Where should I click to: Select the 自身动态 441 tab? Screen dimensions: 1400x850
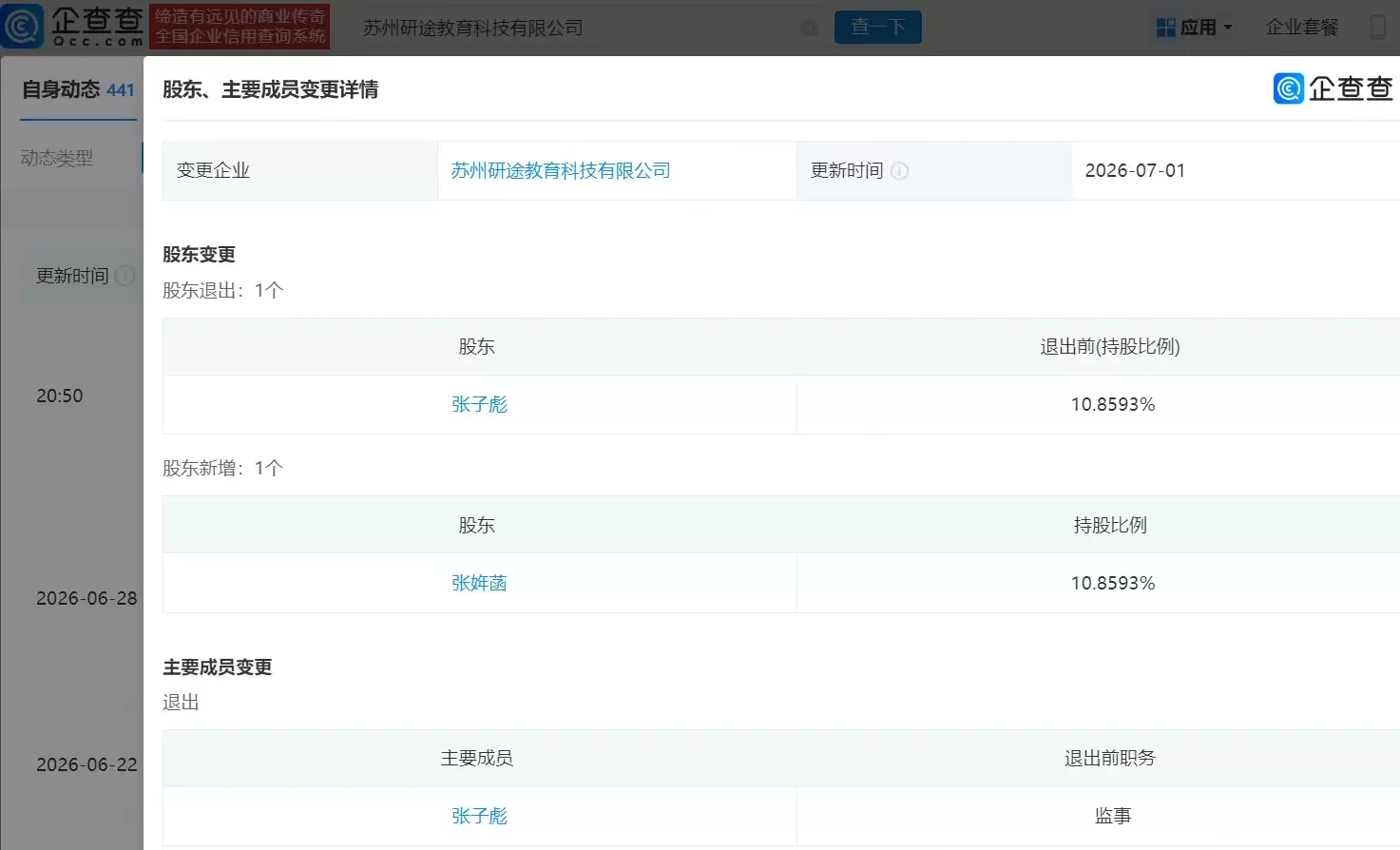78,89
